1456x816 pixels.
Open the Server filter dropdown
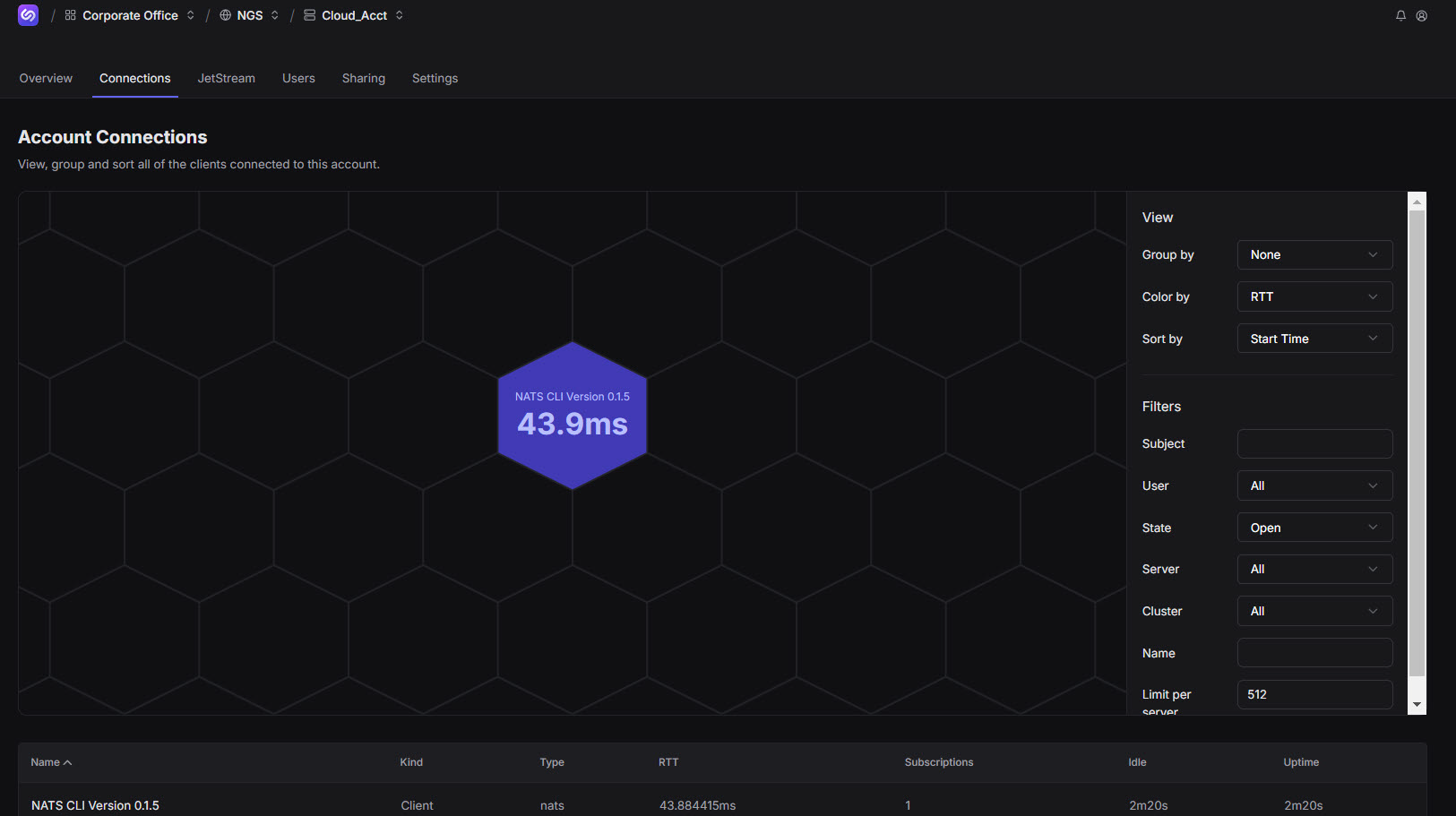coord(1314,569)
